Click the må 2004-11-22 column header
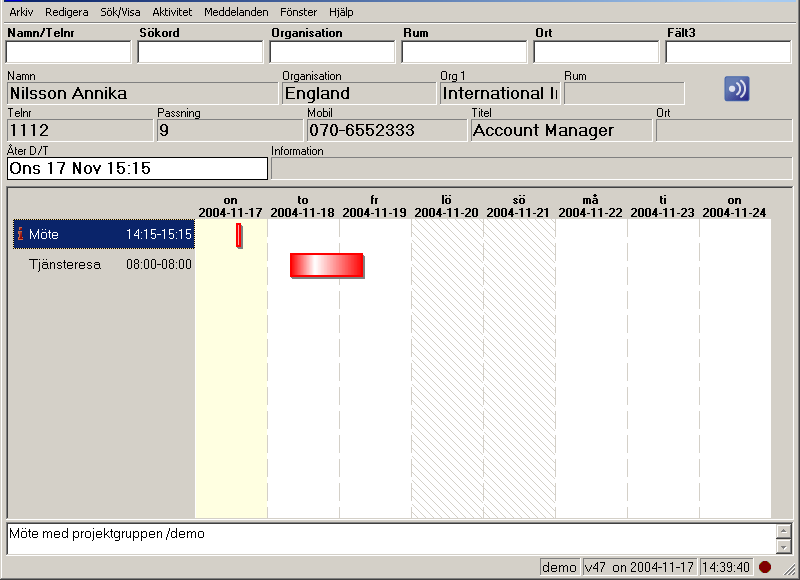 point(590,206)
